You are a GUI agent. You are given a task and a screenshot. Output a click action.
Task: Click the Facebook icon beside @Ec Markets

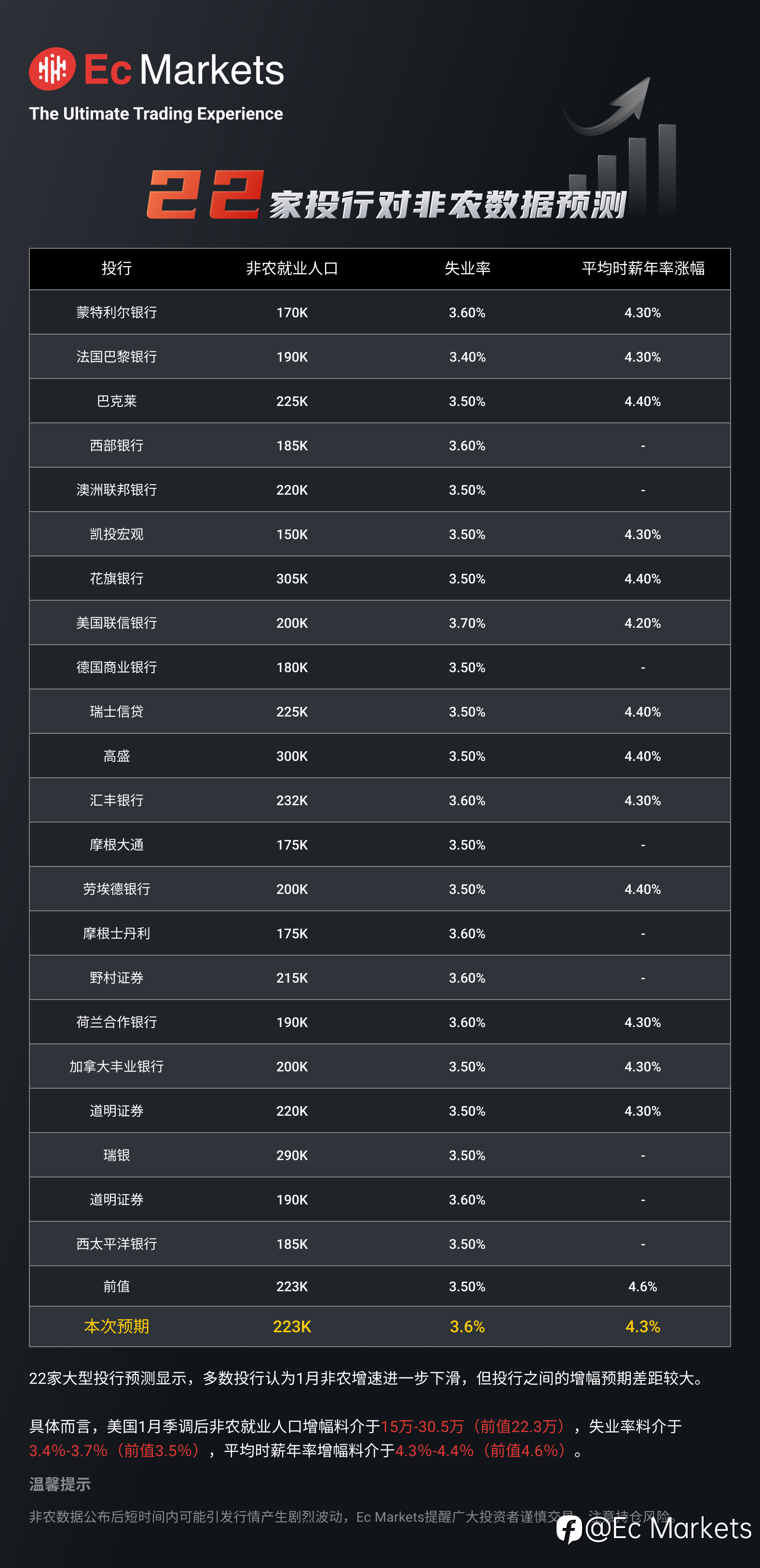coord(570,1529)
